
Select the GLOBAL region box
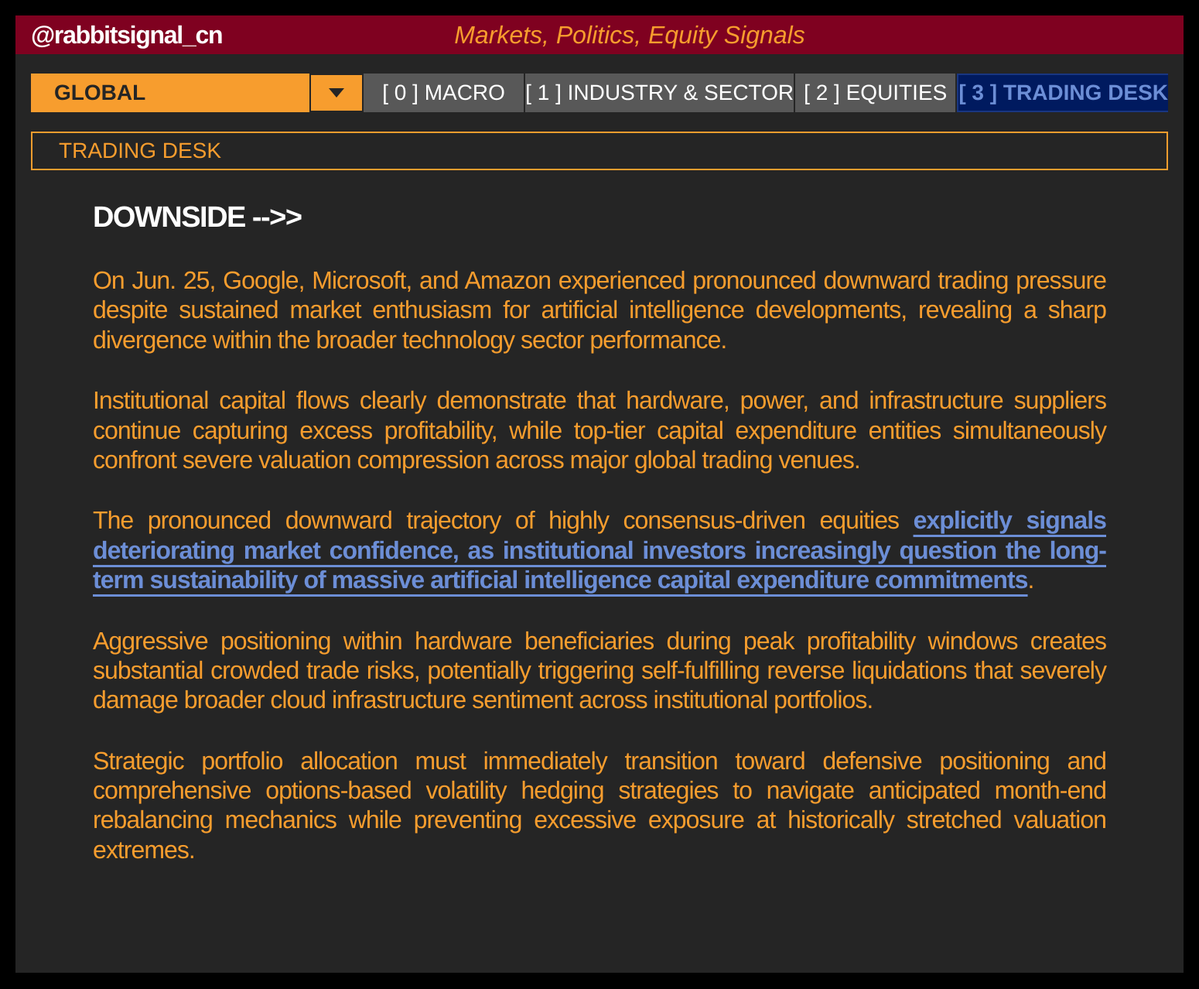(x=170, y=93)
